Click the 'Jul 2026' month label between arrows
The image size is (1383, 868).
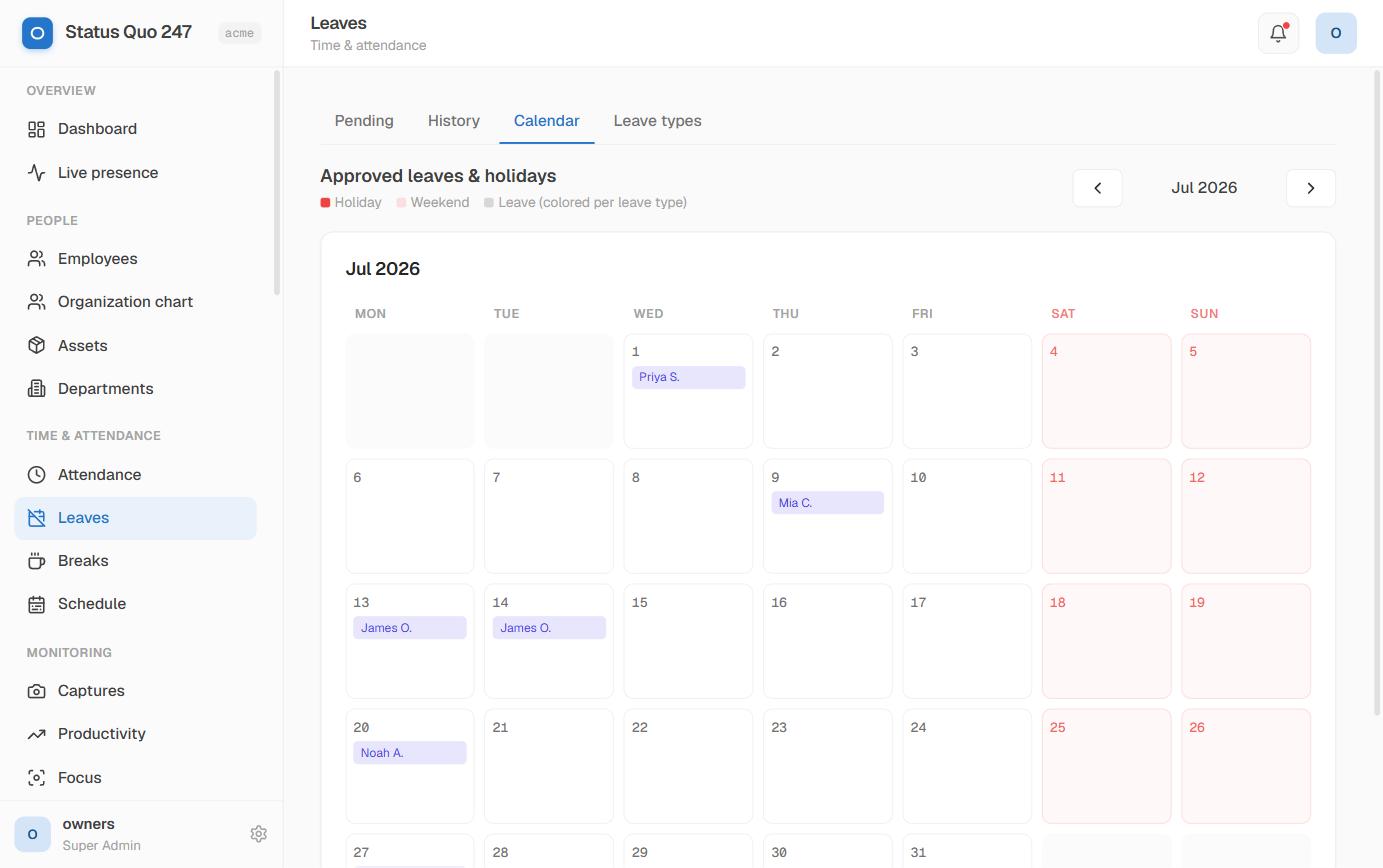(x=1204, y=188)
